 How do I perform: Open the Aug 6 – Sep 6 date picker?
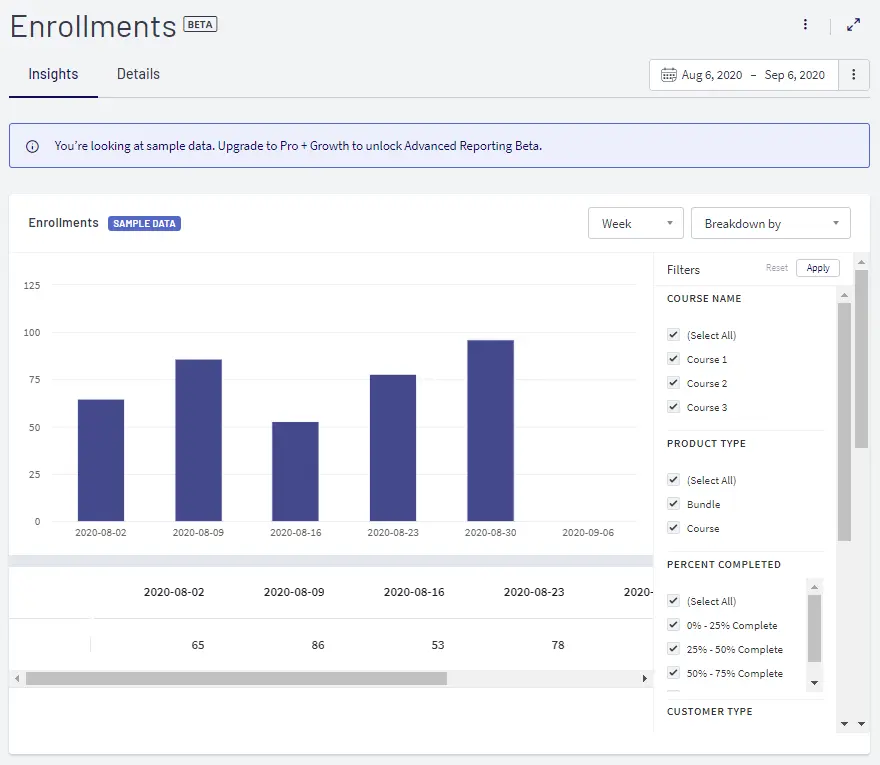point(753,75)
